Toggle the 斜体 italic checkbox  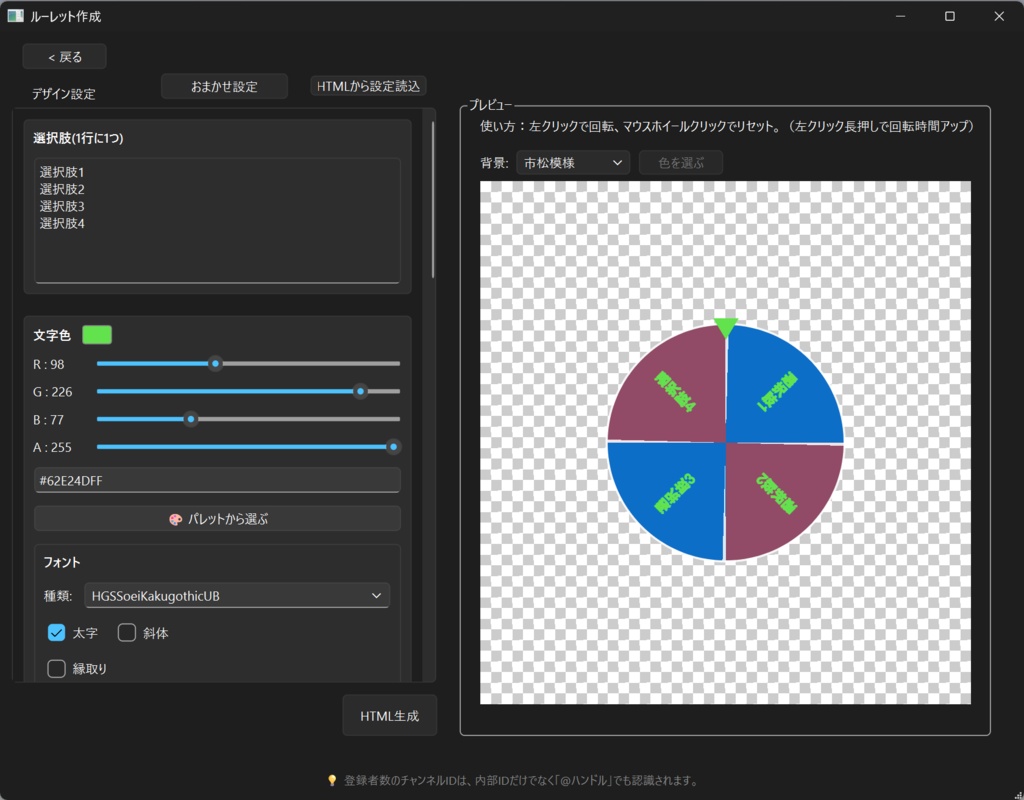click(127, 633)
